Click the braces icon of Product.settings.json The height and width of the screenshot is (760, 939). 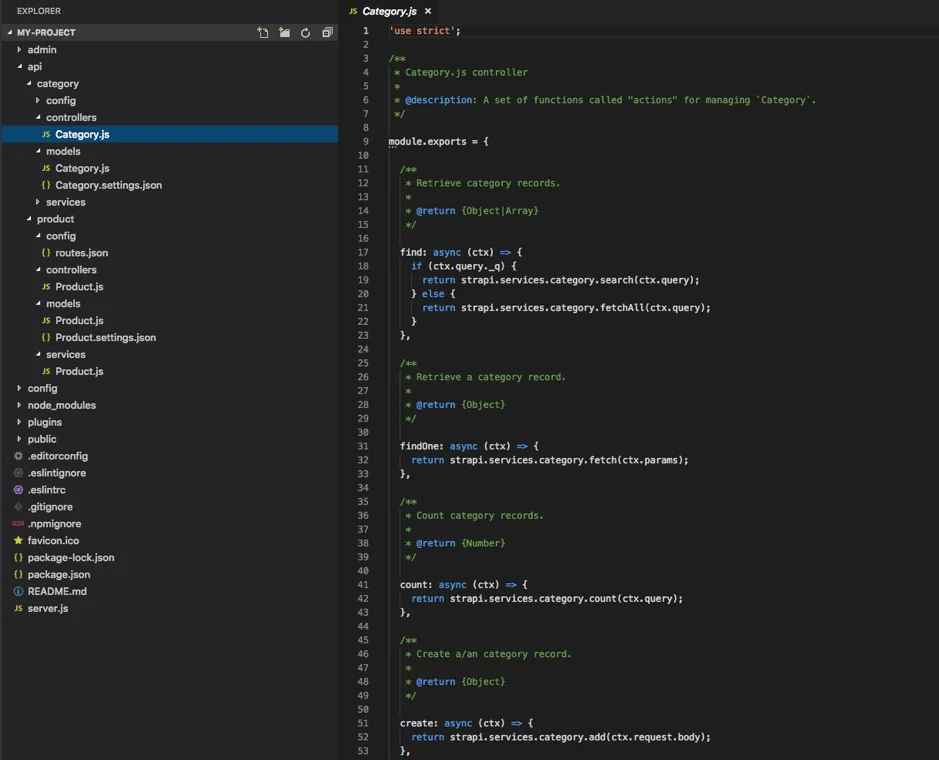click(x=46, y=337)
